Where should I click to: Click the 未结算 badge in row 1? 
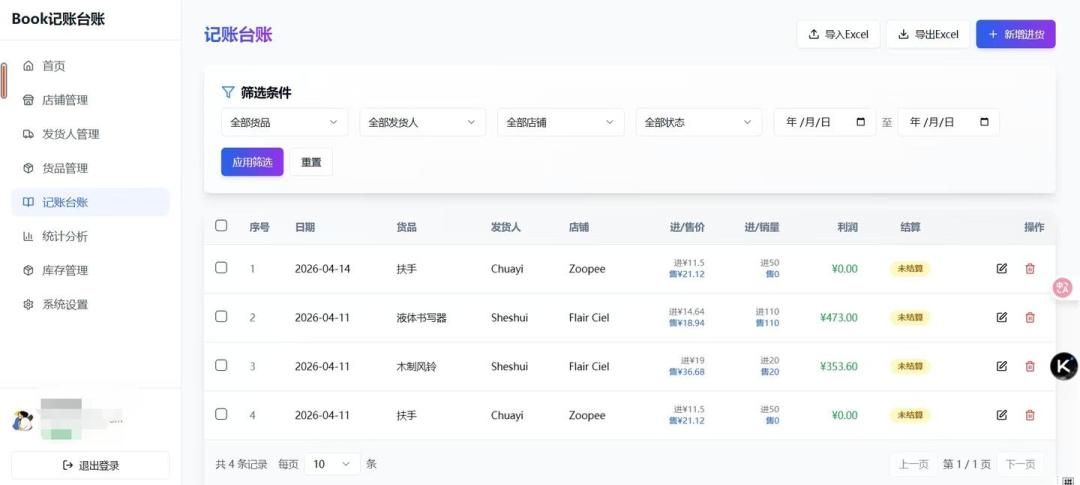[910, 269]
